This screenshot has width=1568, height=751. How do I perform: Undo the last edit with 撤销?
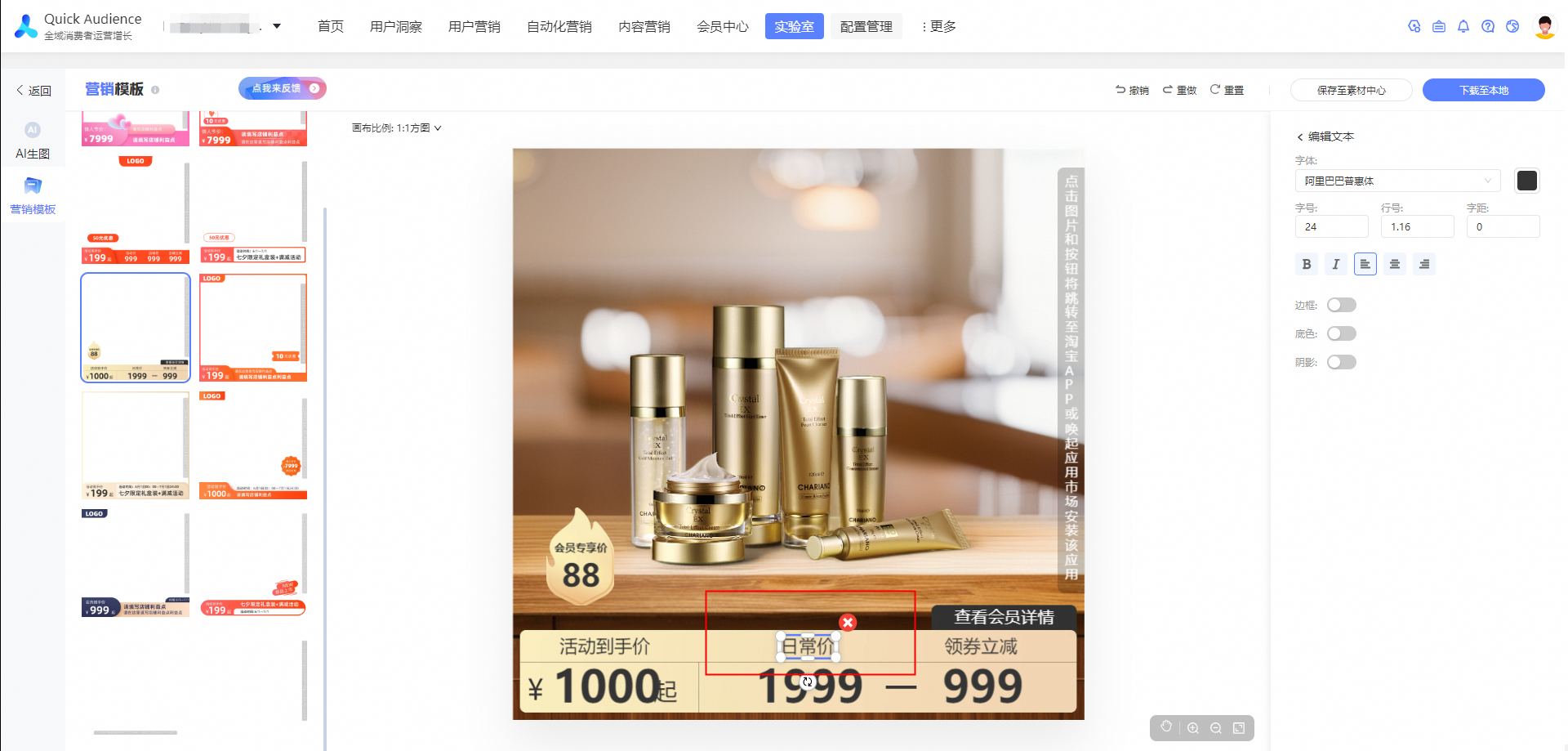click(x=1132, y=90)
